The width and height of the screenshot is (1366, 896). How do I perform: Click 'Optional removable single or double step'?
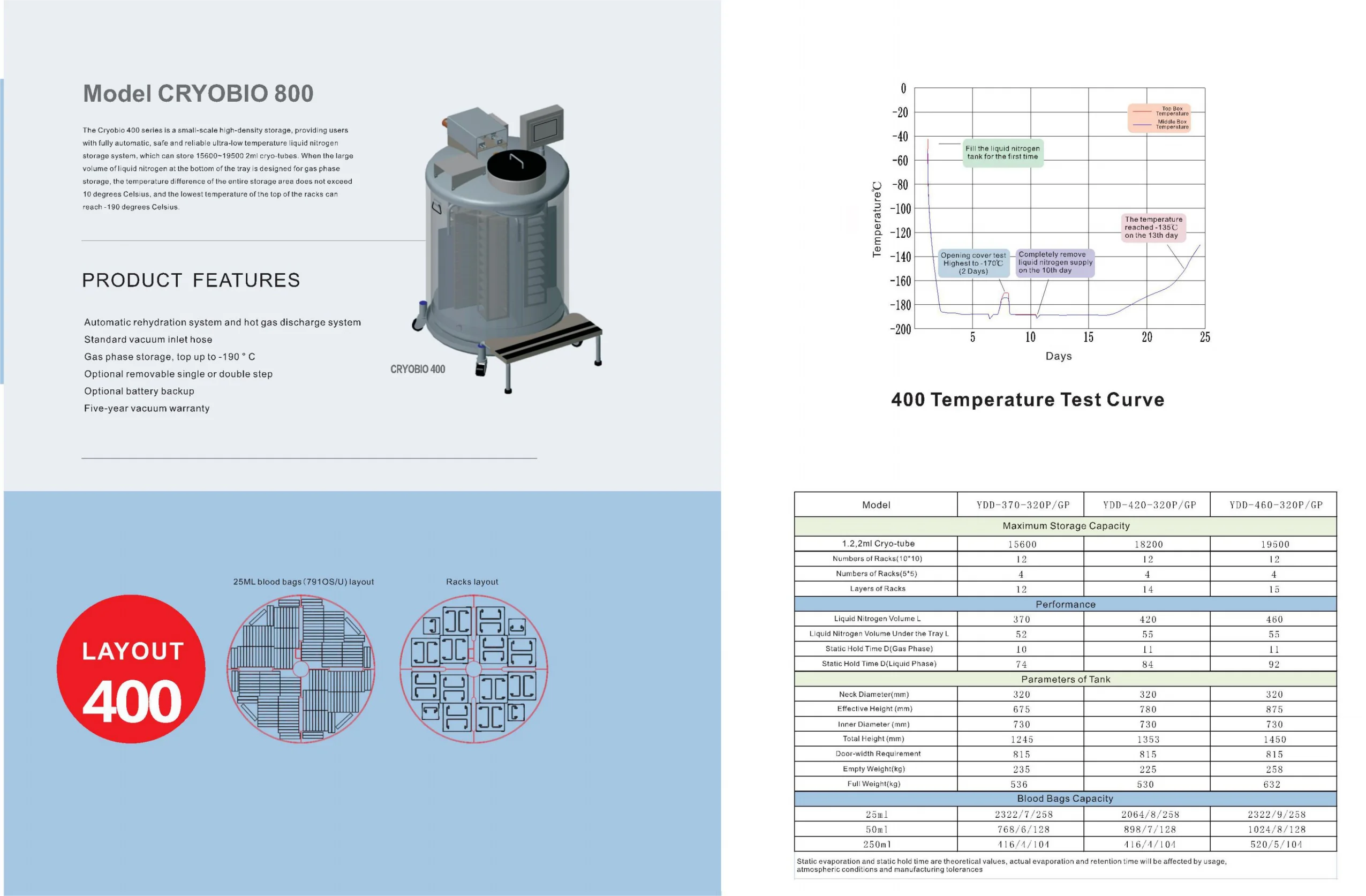(x=178, y=374)
